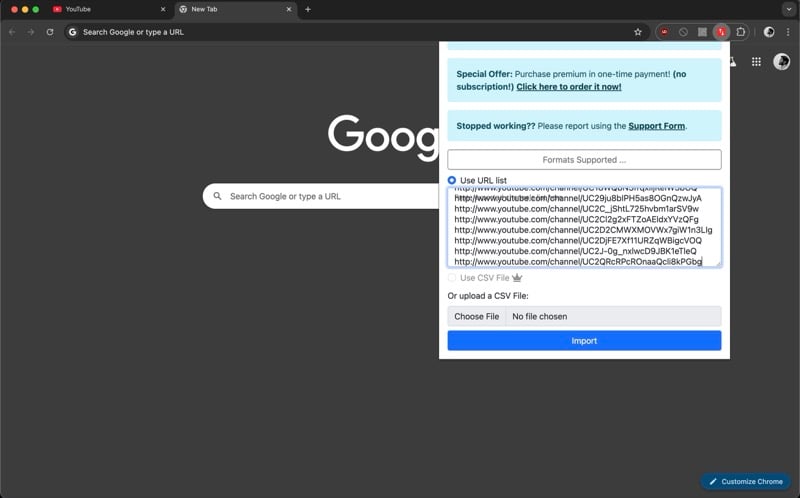The image size is (800, 498).
Task: Expand the tab search dropdown arrow
Action: 789,9
